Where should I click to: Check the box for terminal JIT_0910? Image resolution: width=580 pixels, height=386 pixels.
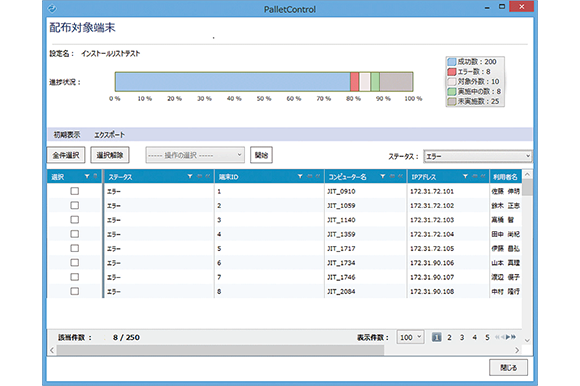click(75, 191)
